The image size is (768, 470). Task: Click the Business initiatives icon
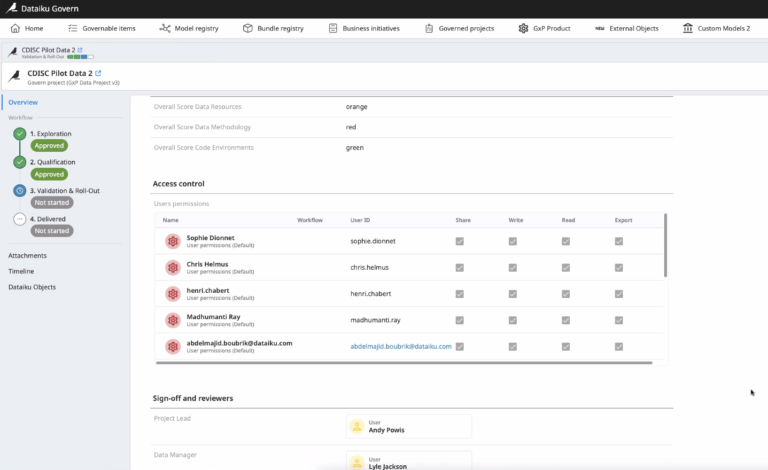333,28
